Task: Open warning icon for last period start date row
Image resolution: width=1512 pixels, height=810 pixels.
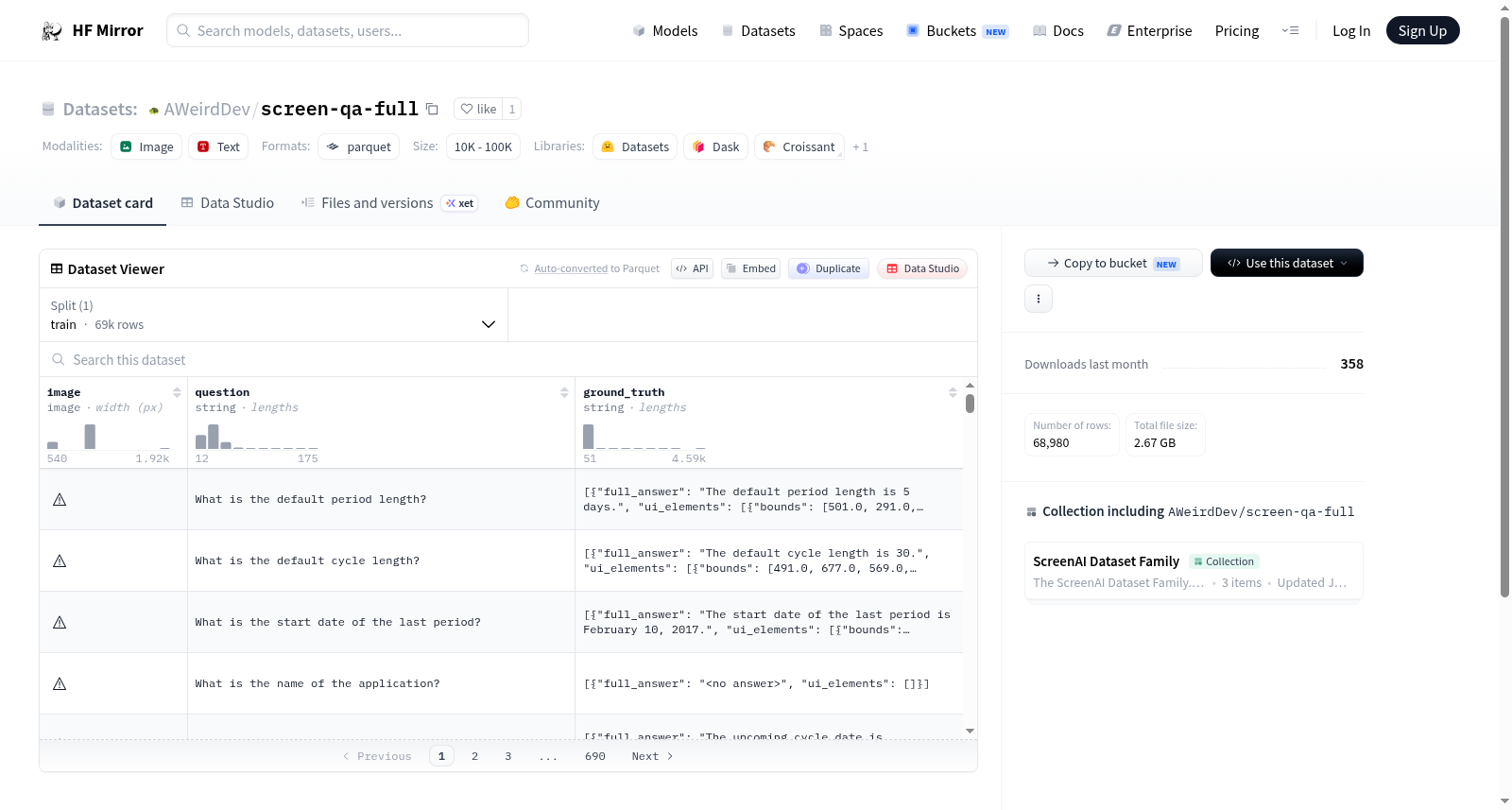Action: pos(60,622)
